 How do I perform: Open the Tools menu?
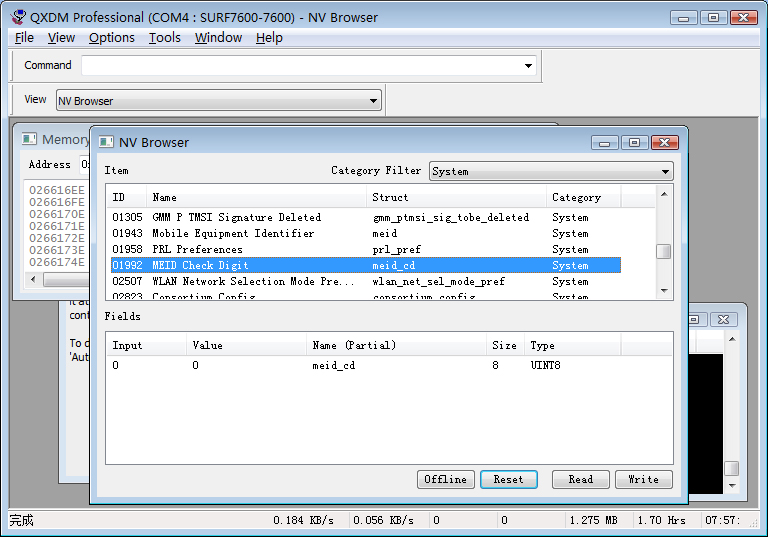[165, 38]
